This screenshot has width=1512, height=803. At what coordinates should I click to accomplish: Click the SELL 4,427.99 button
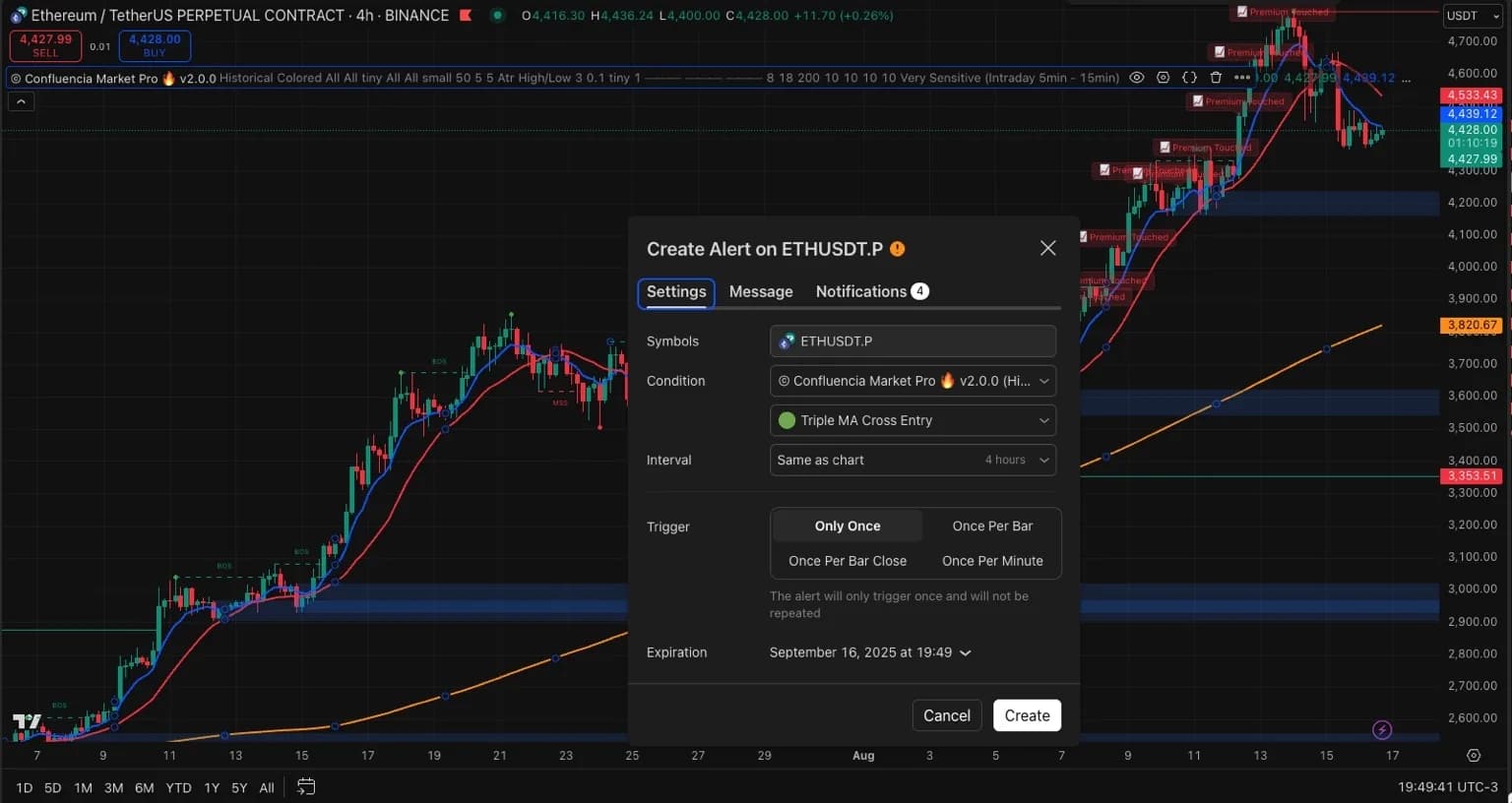point(45,45)
